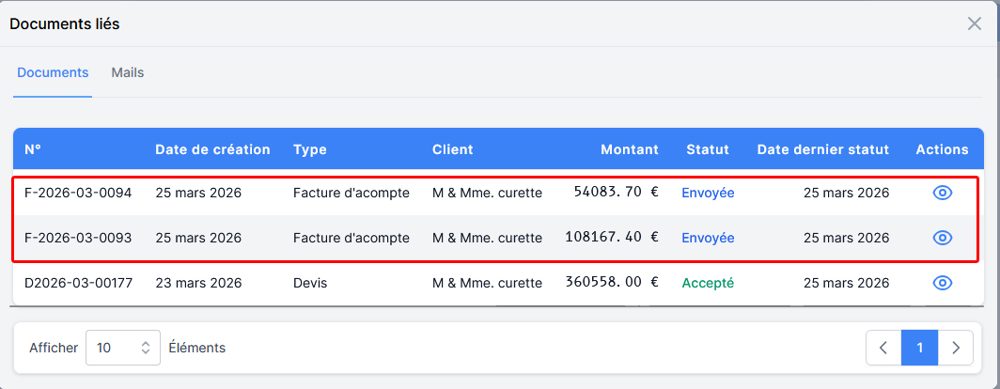Viewport: 1000px width, 389px height.
Task: Click the Documents liés title
Action: pos(64,24)
